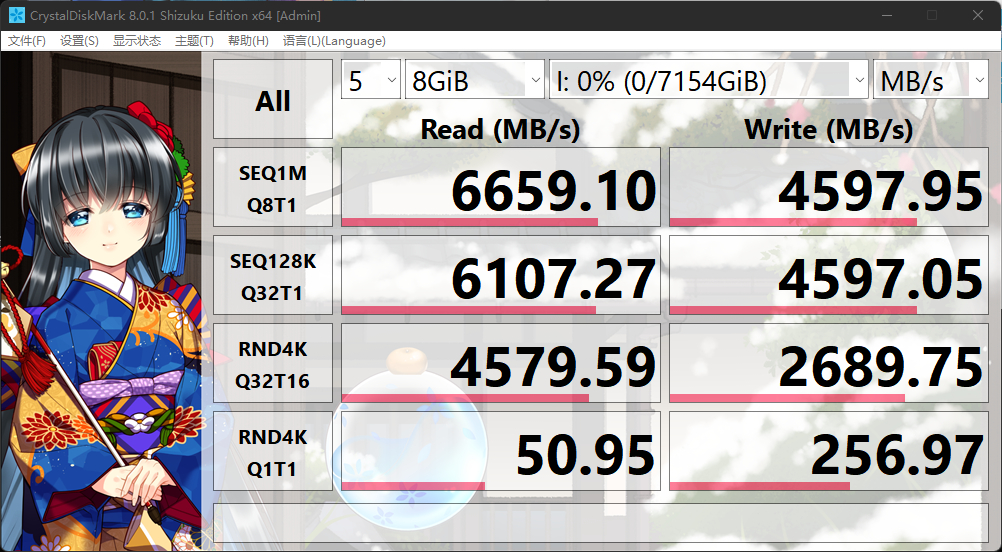Start the SEQ1M Q8T1 test
Screen dimensions: 1002x552
coord(273,187)
